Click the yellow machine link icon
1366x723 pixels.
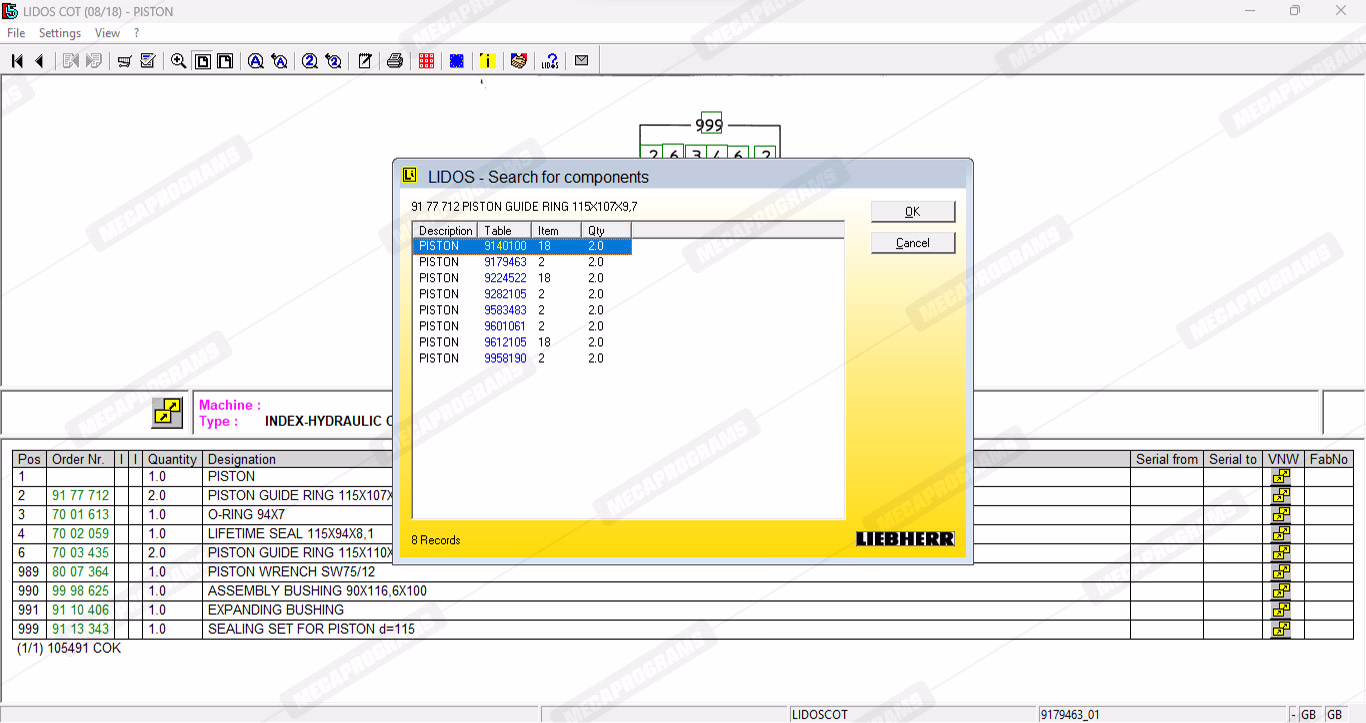tap(167, 412)
